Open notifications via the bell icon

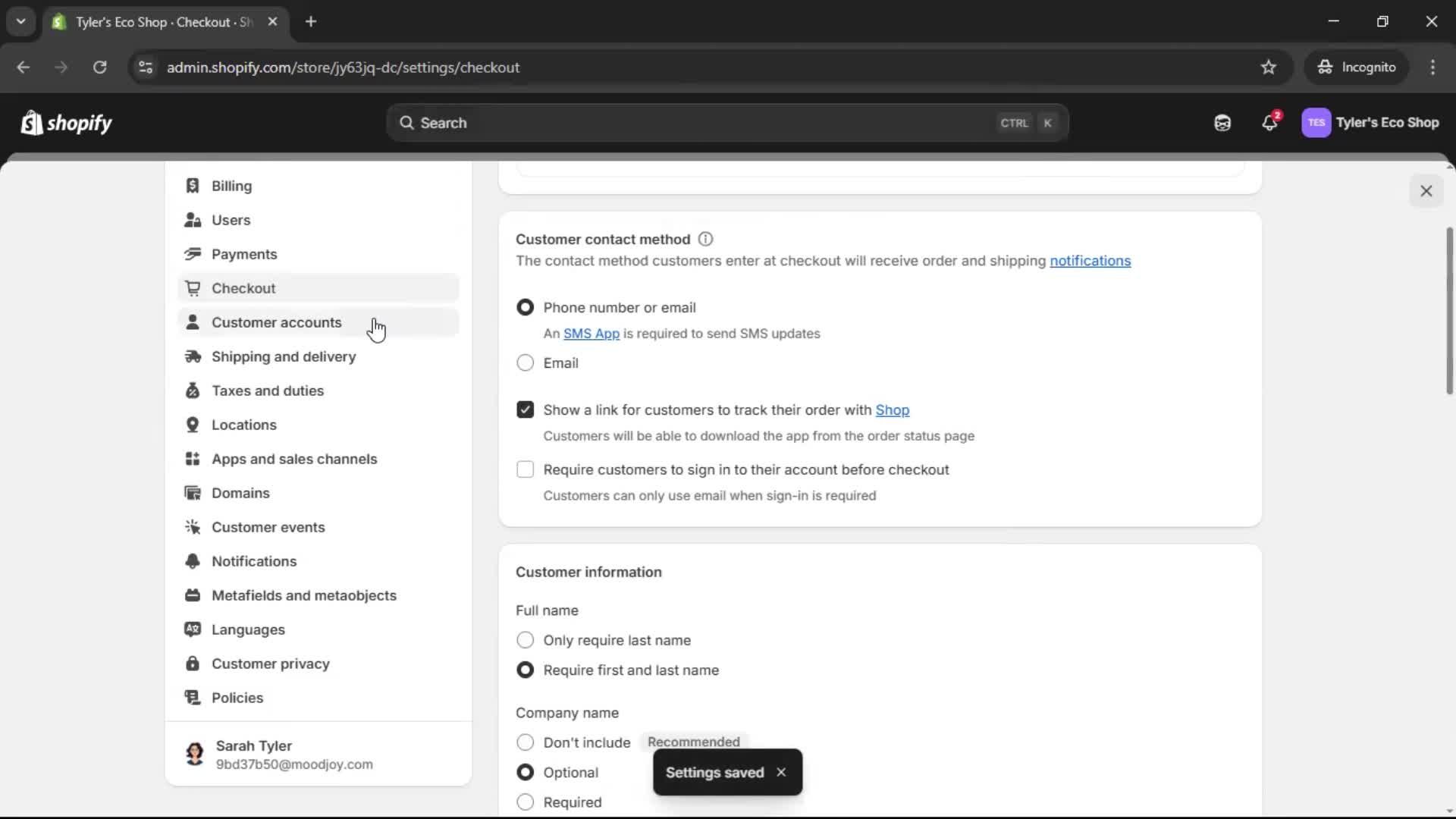click(x=1269, y=122)
